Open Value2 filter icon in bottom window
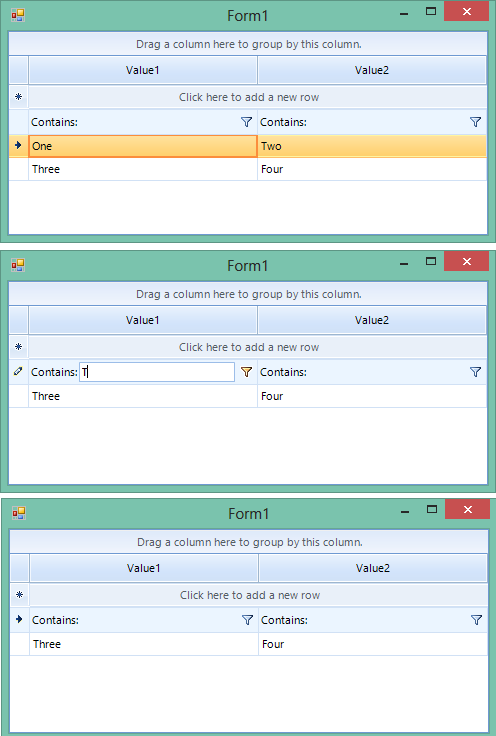This screenshot has height=736, width=496. pyautogui.click(x=476, y=620)
